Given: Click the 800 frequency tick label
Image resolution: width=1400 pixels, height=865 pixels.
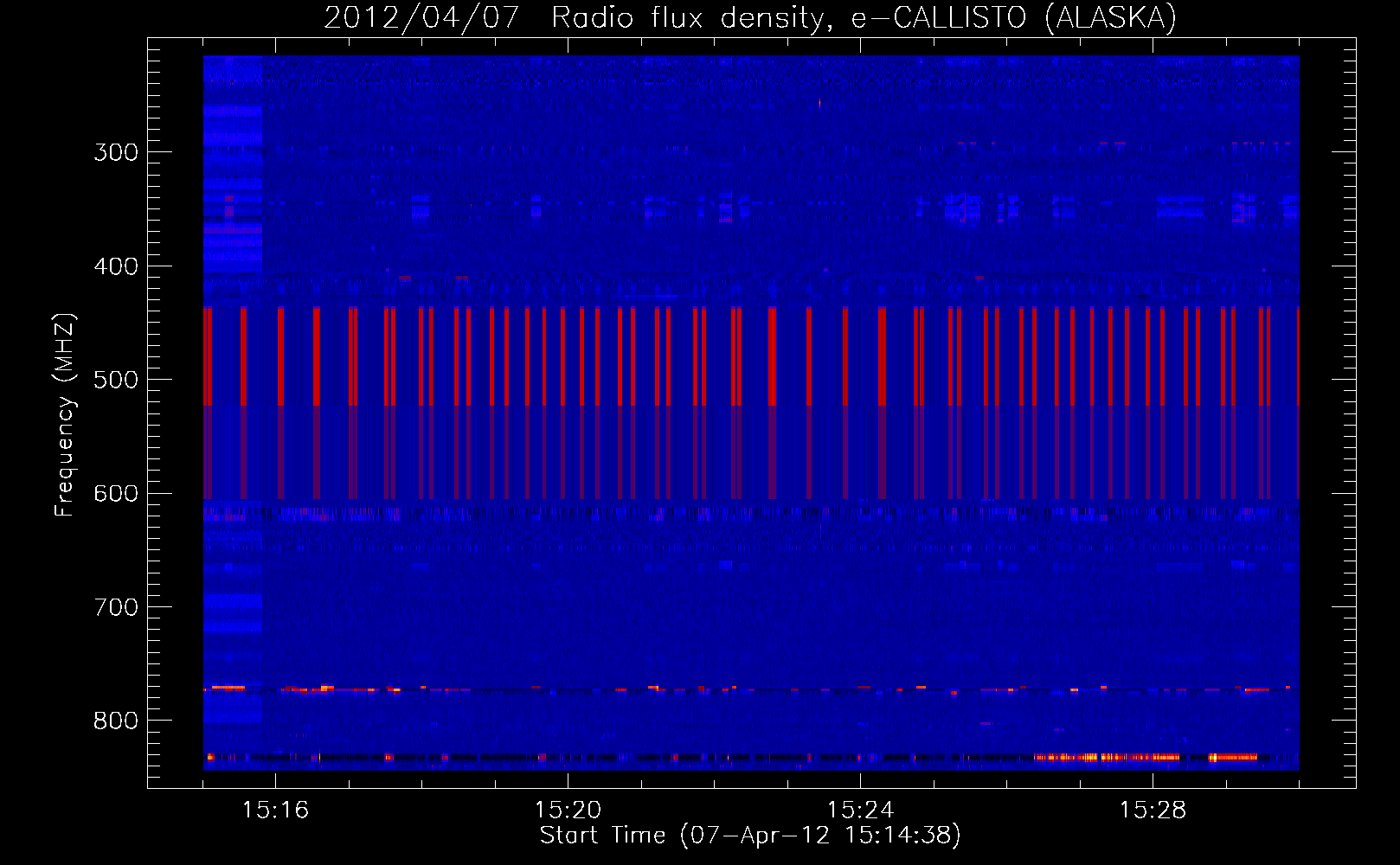Looking at the screenshot, I should [116, 721].
